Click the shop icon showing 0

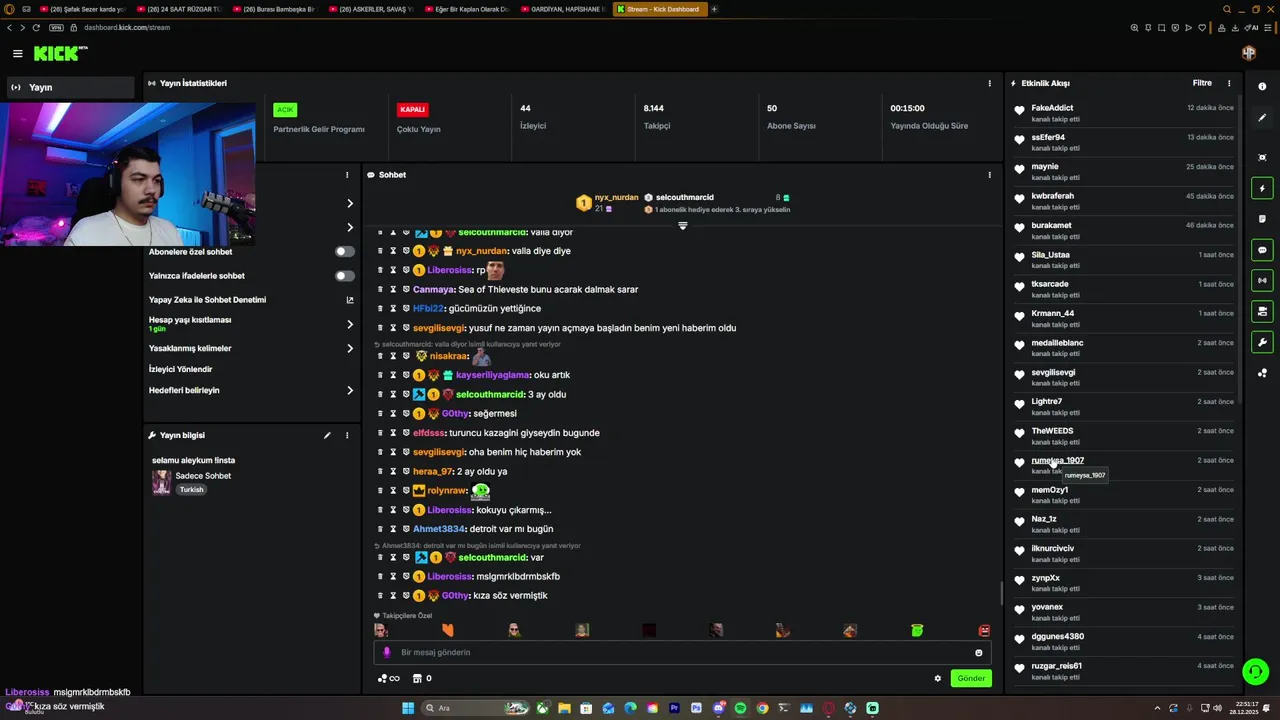422,678
